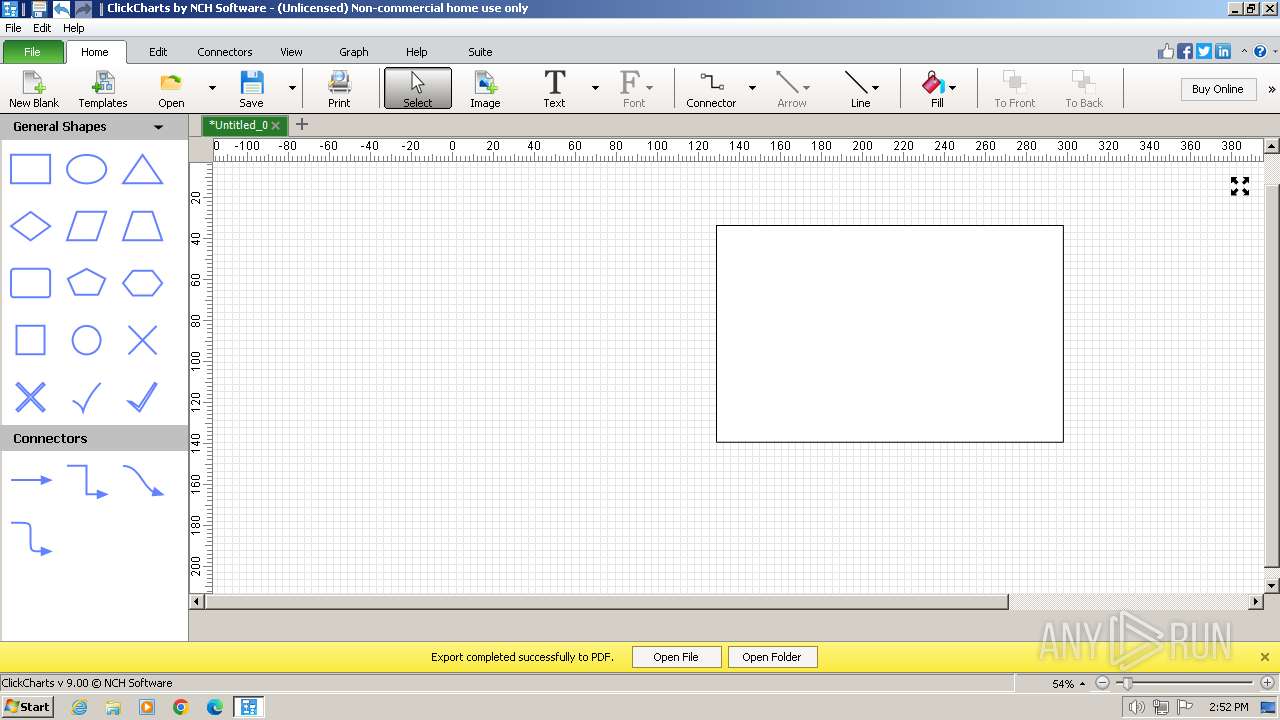
Task: Switch to the Graph ribbon tab
Action: click(x=354, y=52)
